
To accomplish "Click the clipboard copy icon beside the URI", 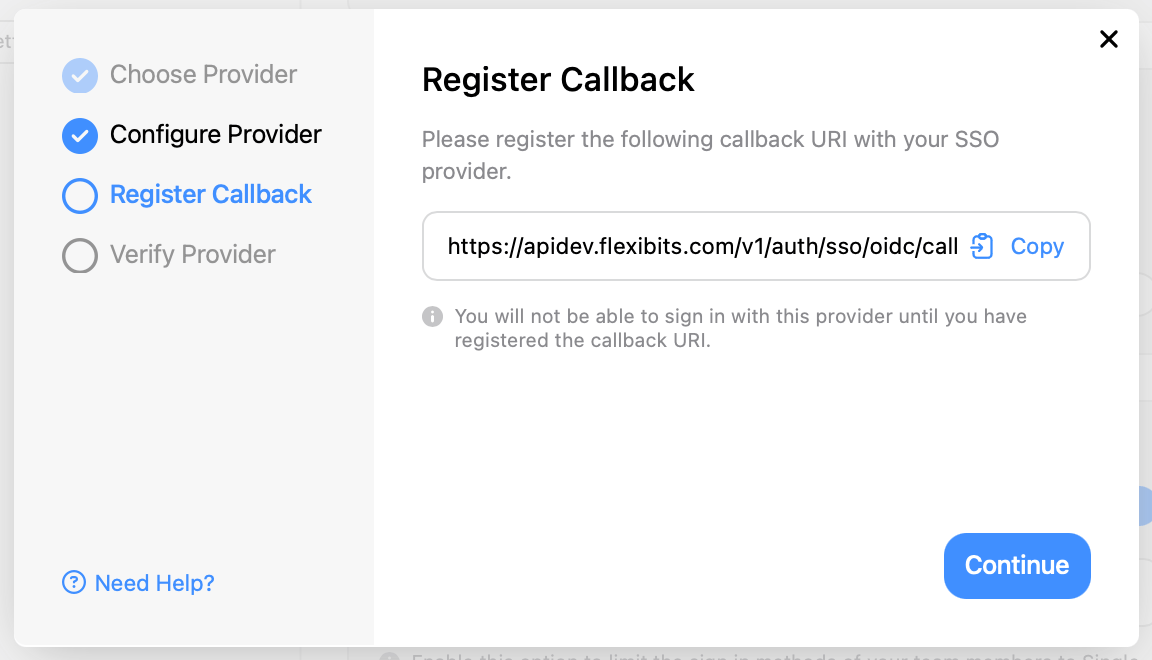I will (x=981, y=246).
